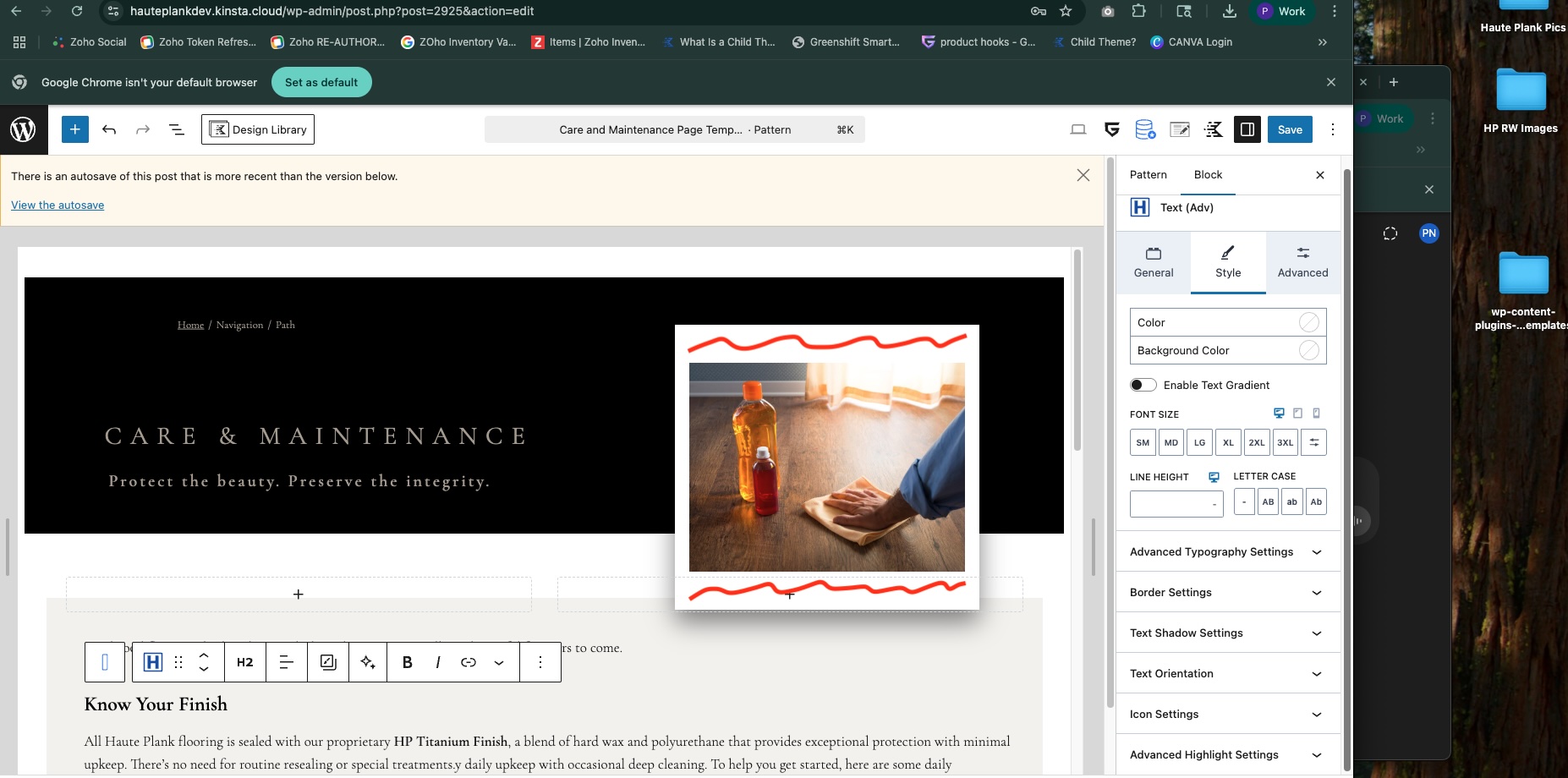Set Chrome as default browser
This screenshot has width=1568, height=778.
pyautogui.click(x=321, y=82)
